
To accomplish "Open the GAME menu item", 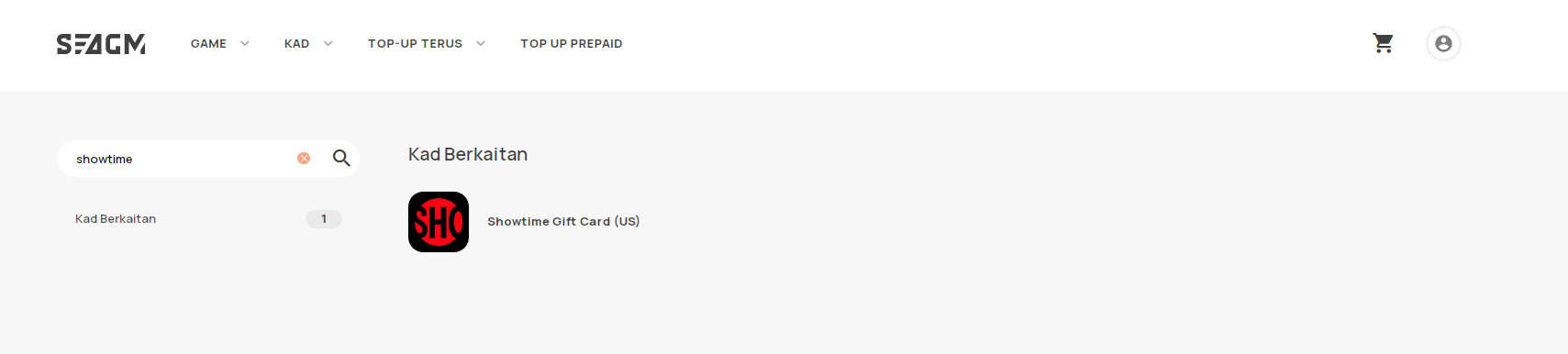I will 208,43.
